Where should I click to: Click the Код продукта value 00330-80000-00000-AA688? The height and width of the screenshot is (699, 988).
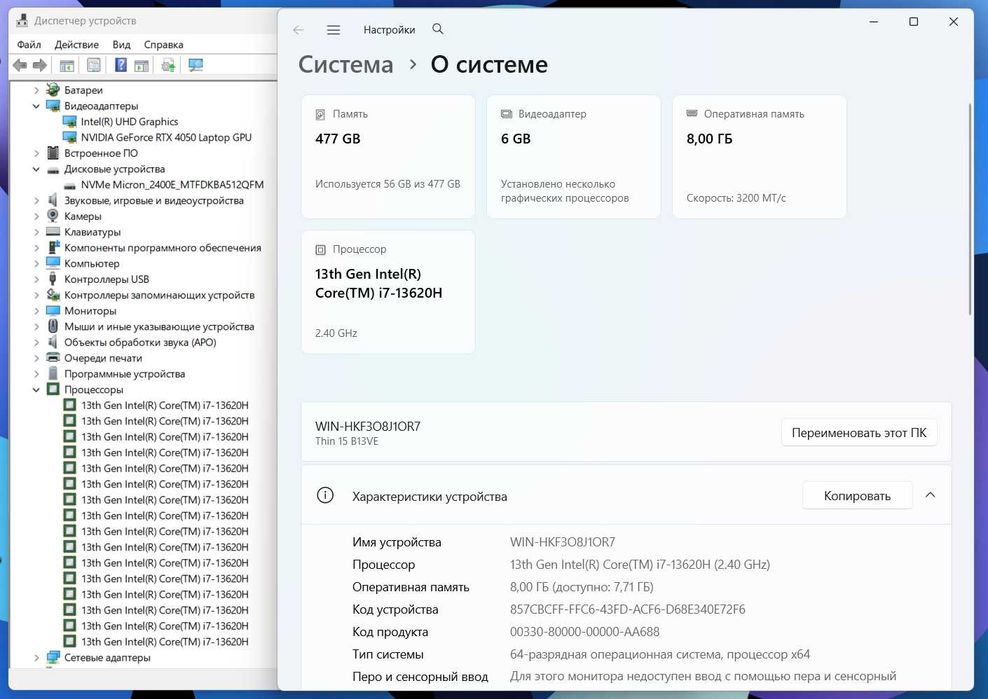(x=585, y=632)
